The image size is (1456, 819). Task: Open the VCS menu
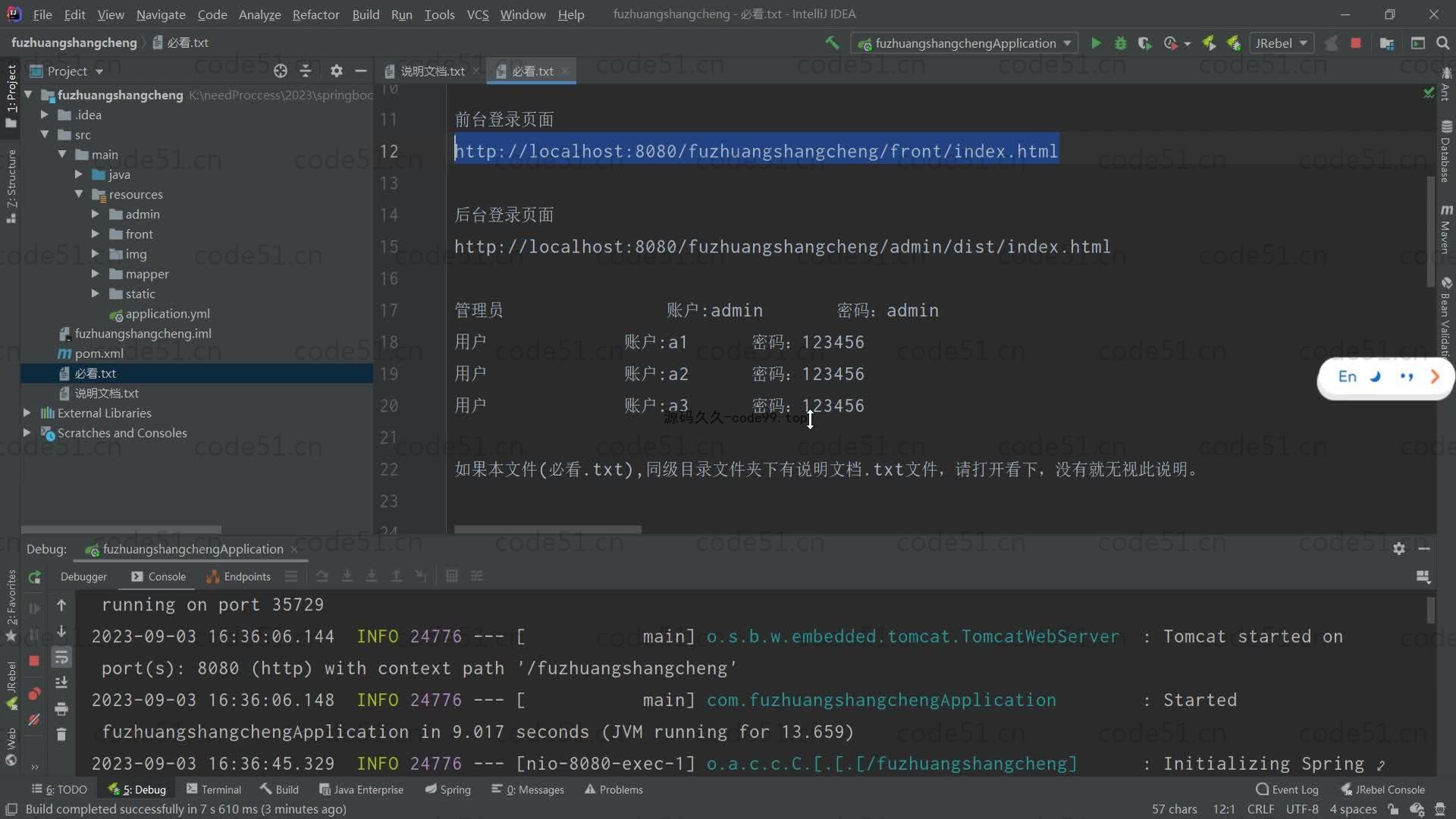[478, 14]
